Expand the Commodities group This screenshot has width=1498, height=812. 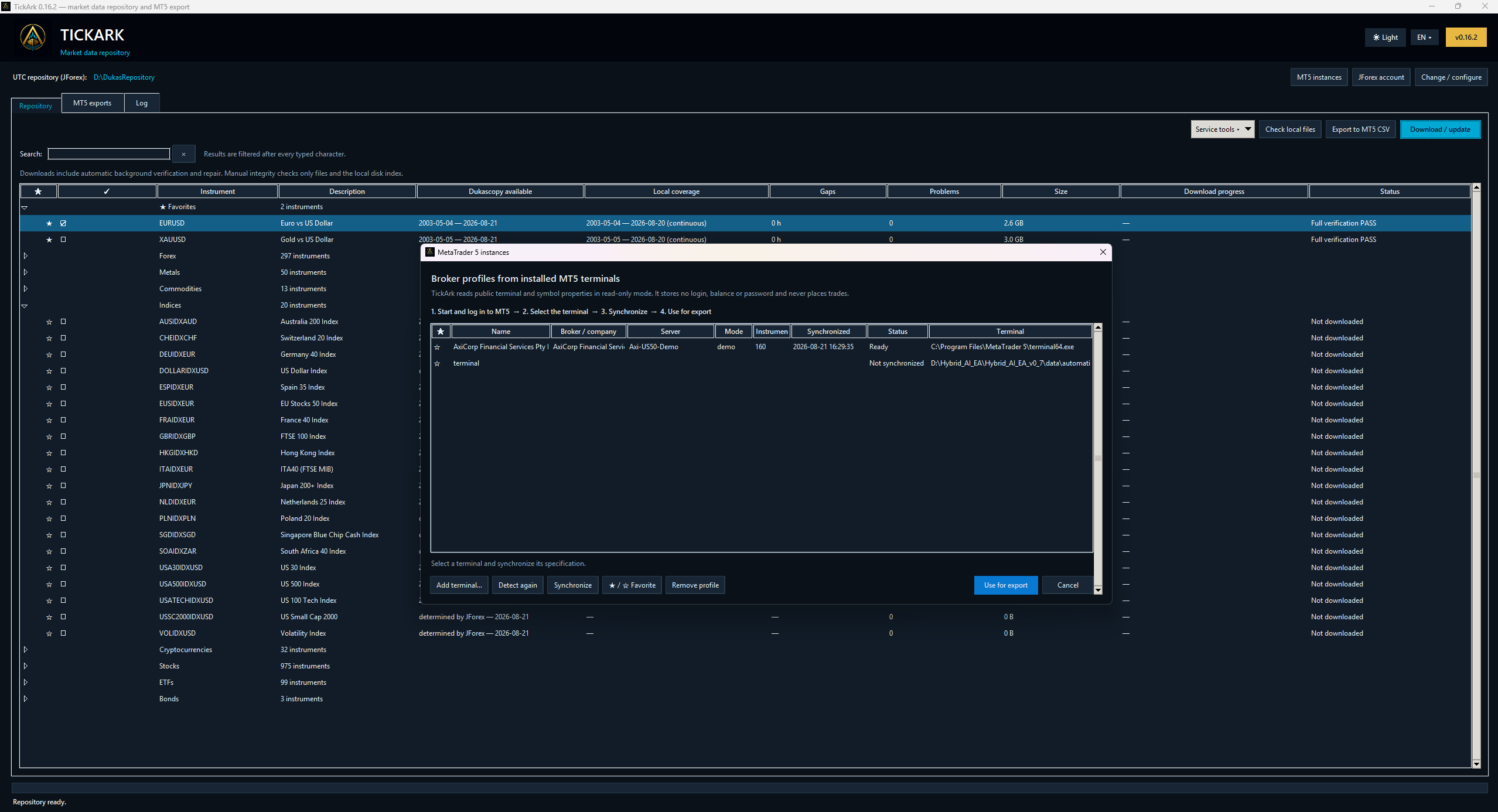[25, 289]
